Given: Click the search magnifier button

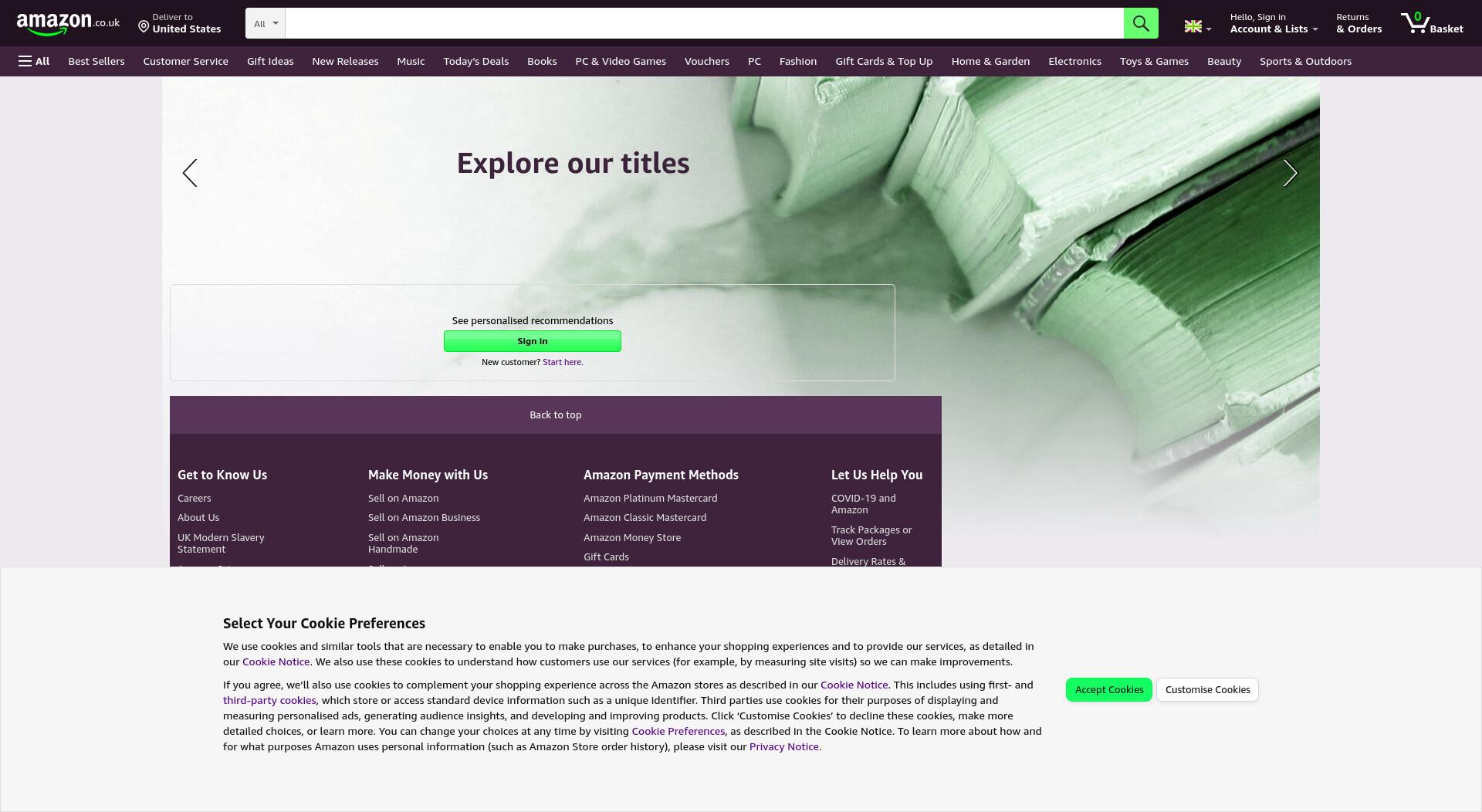Looking at the screenshot, I should (x=1140, y=23).
